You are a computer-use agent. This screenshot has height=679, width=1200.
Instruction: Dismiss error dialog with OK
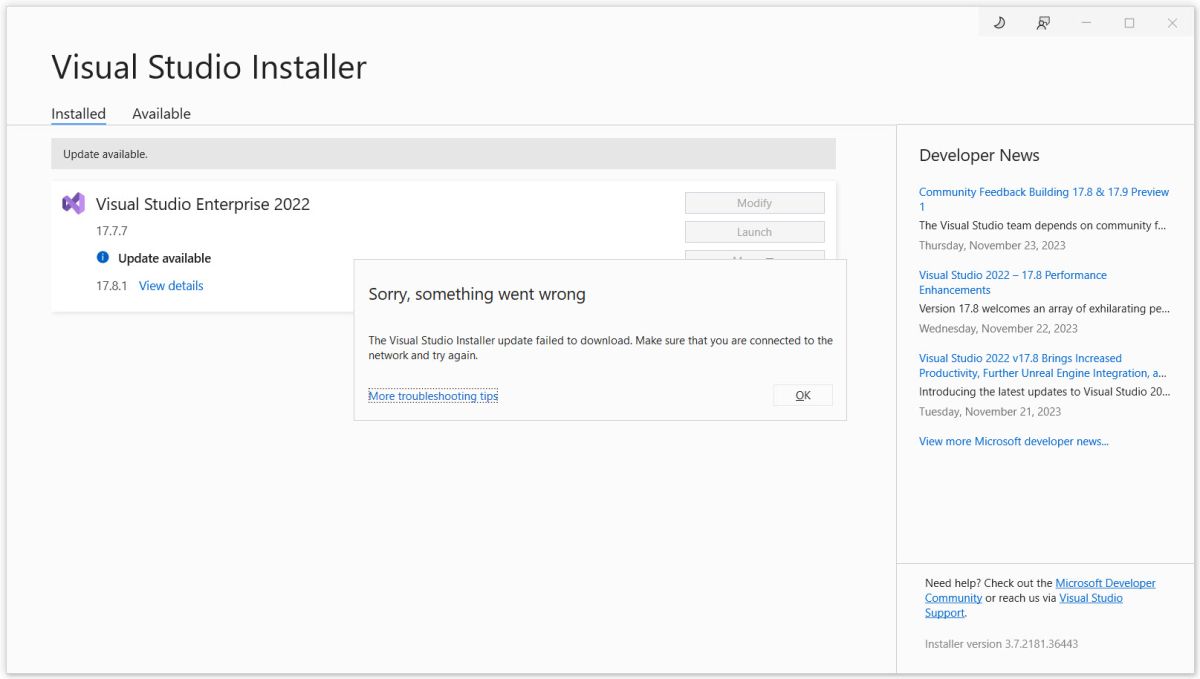[803, 395]
